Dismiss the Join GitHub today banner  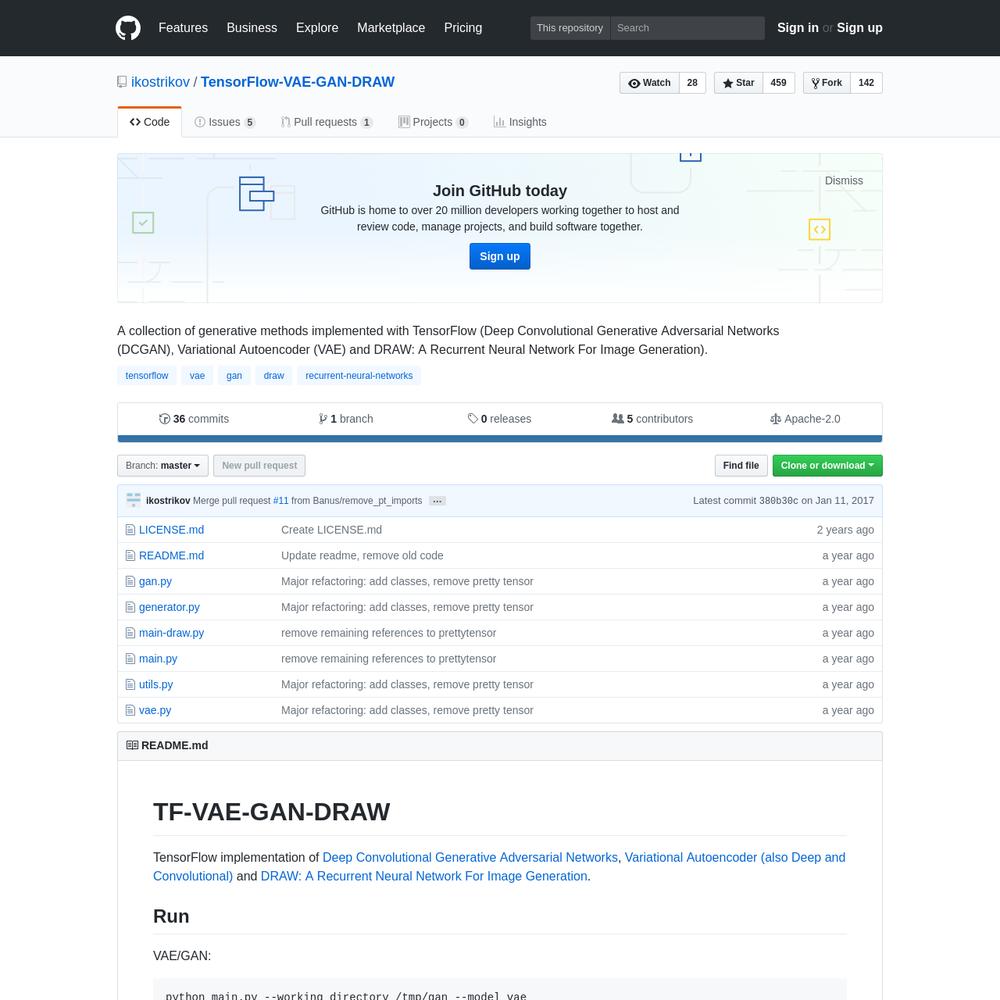point(843,180)
